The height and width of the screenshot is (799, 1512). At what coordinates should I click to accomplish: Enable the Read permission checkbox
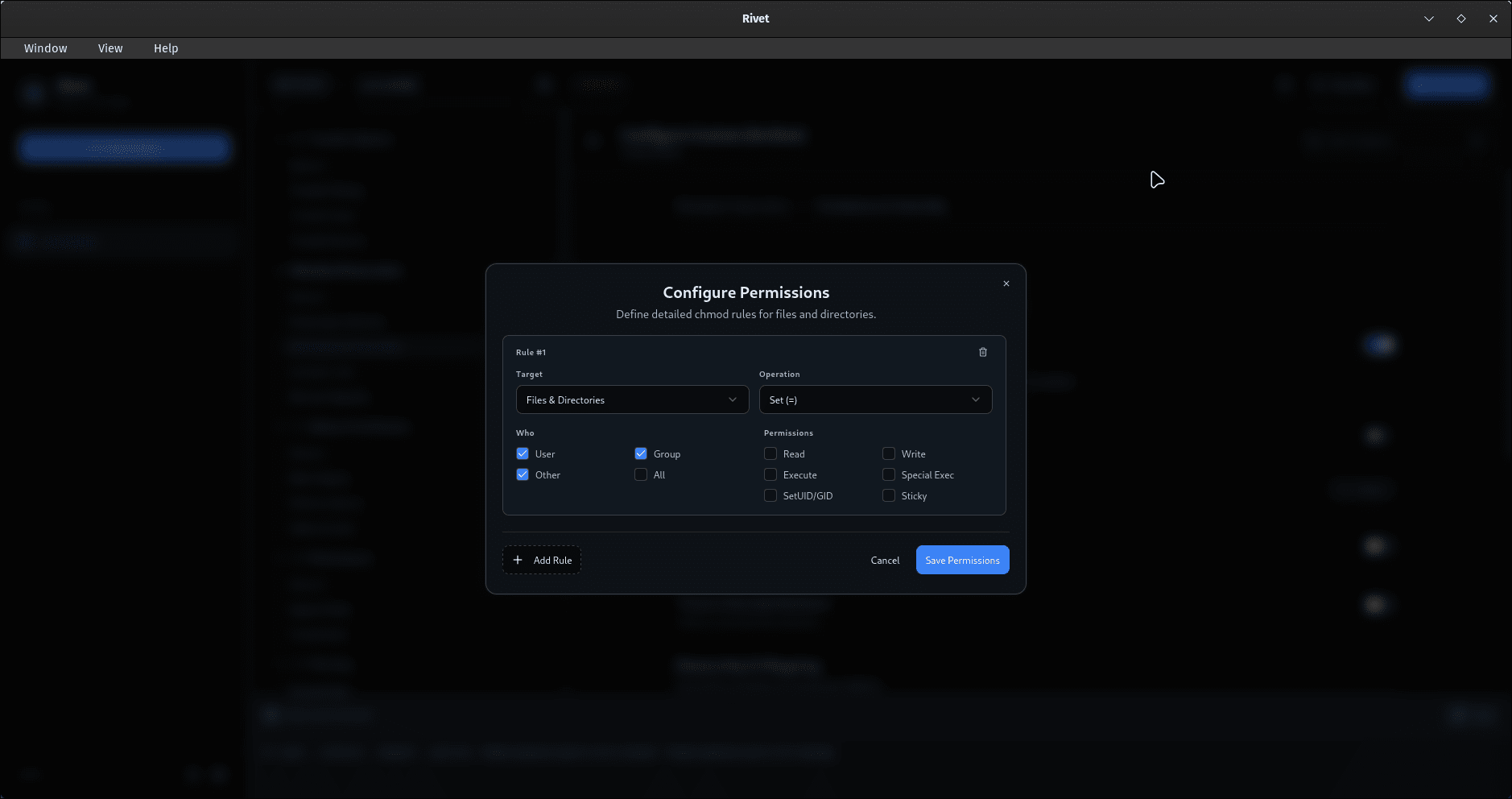[770, 453]
